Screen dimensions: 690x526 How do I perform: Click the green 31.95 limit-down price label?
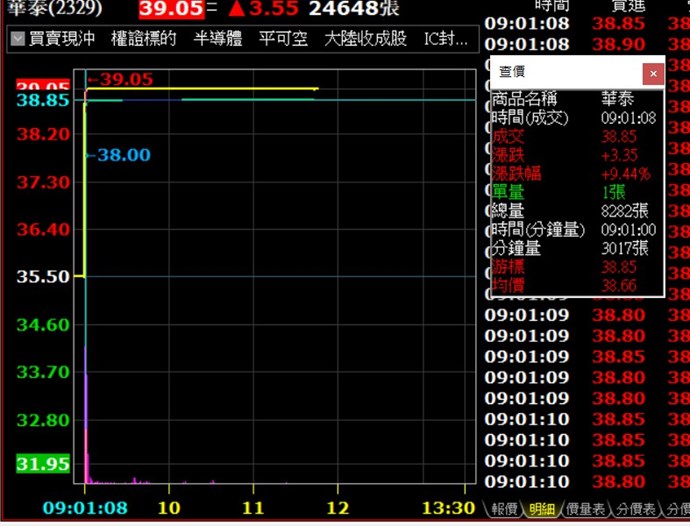[x=43, y=464]
